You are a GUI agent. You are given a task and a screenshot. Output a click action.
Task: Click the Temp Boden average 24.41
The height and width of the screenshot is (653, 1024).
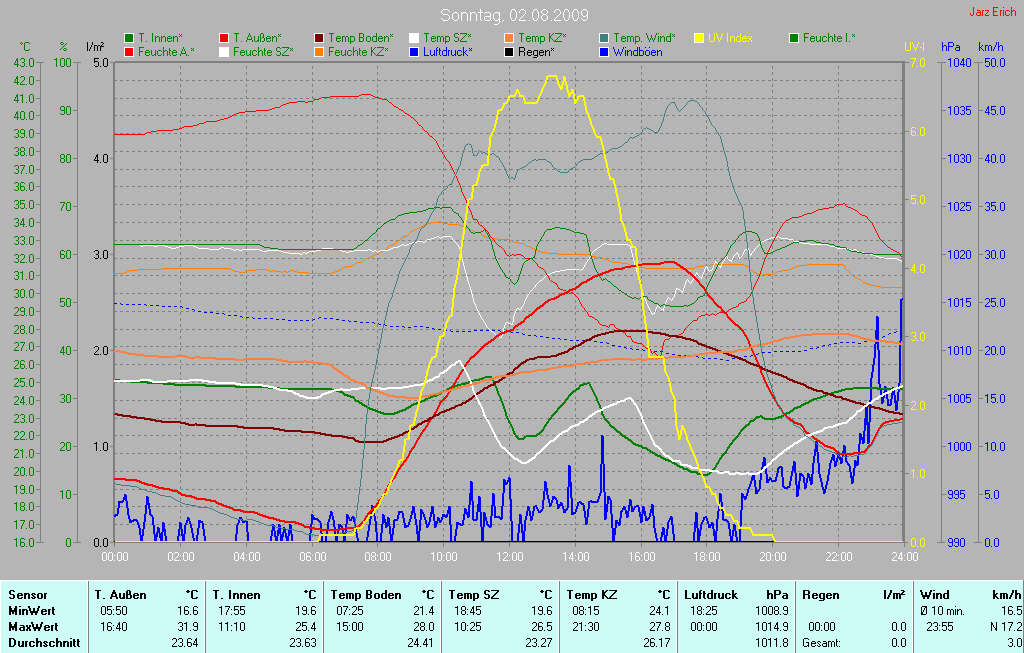click(421, 643)
